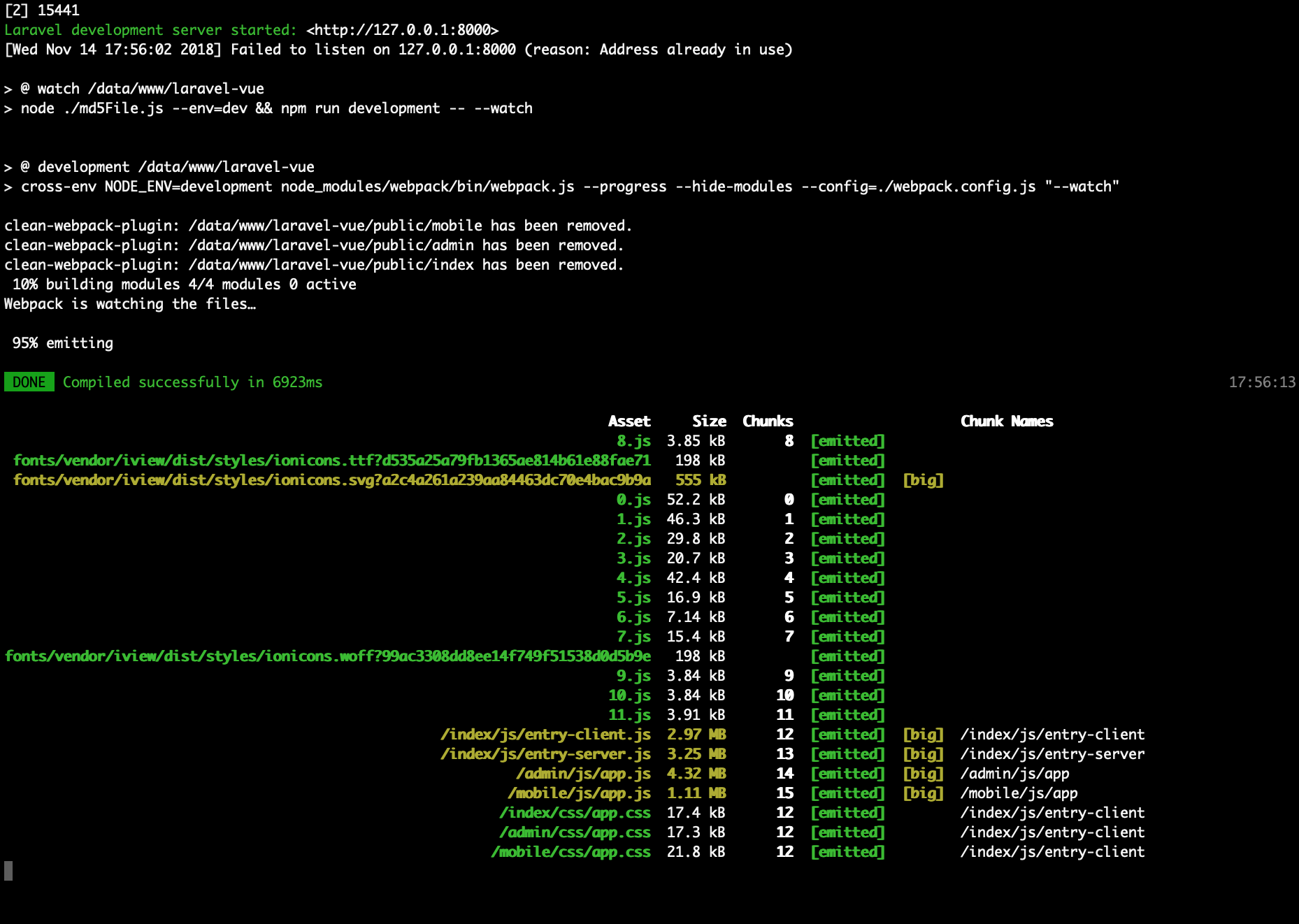The image size is (1299, 924).
Task: Click the clean-webpack-plugin public/index removed line
Action: coord(314,265)
